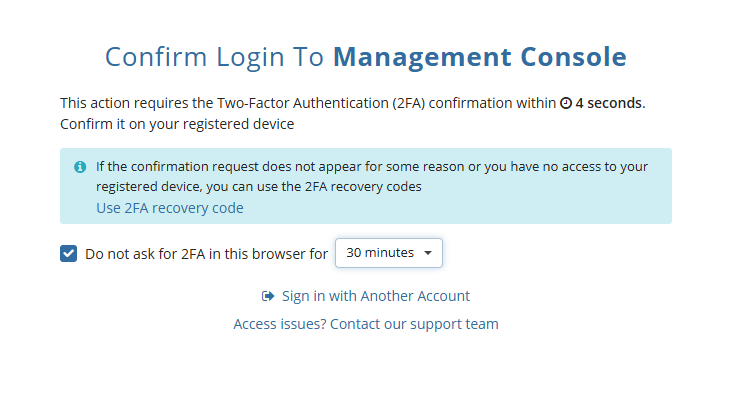Click the "Confirm it on your registered device" line
733x400 pixels.
177,124
